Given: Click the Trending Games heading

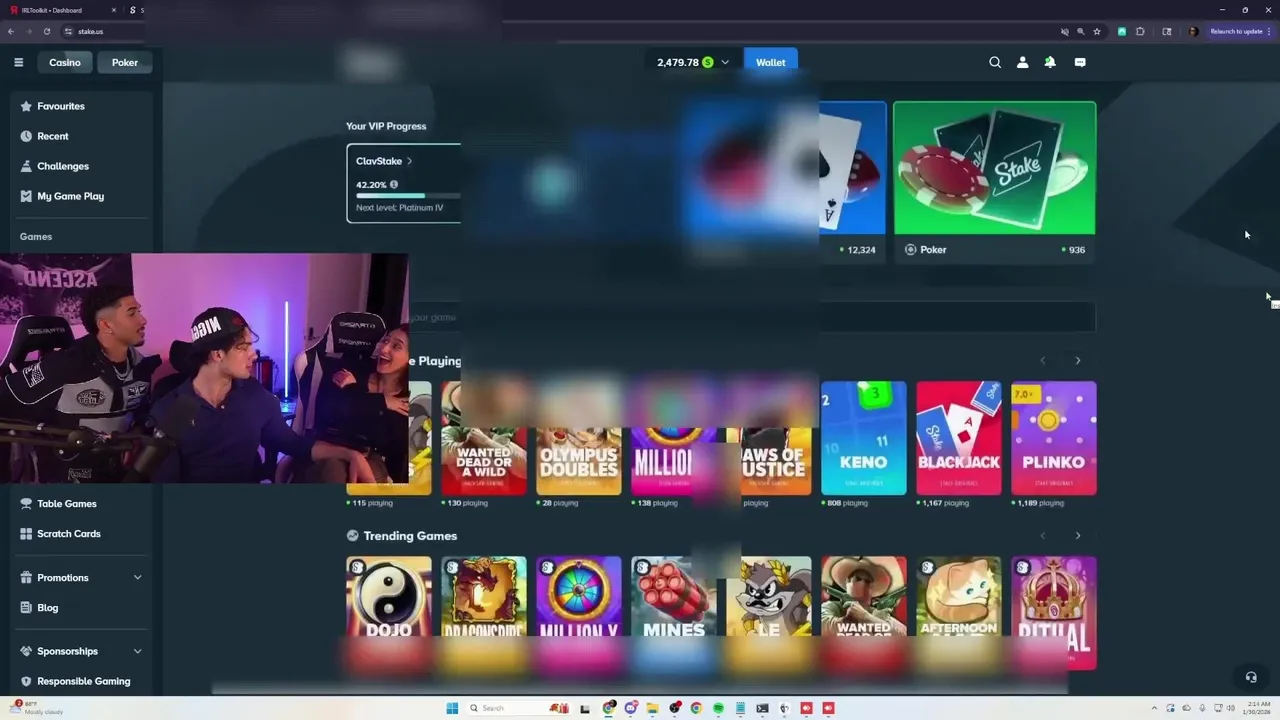Looking at the screenshot, I should (410, 536).
